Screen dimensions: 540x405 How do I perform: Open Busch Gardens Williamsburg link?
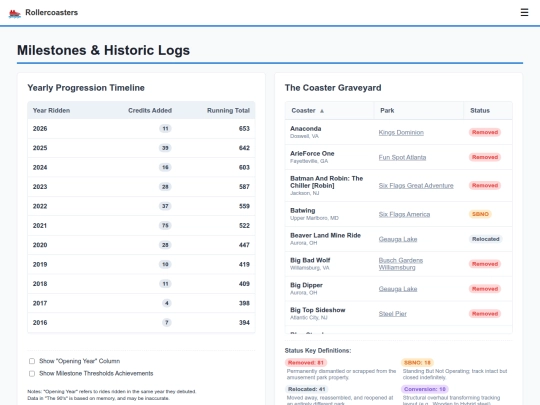(401, 264)
